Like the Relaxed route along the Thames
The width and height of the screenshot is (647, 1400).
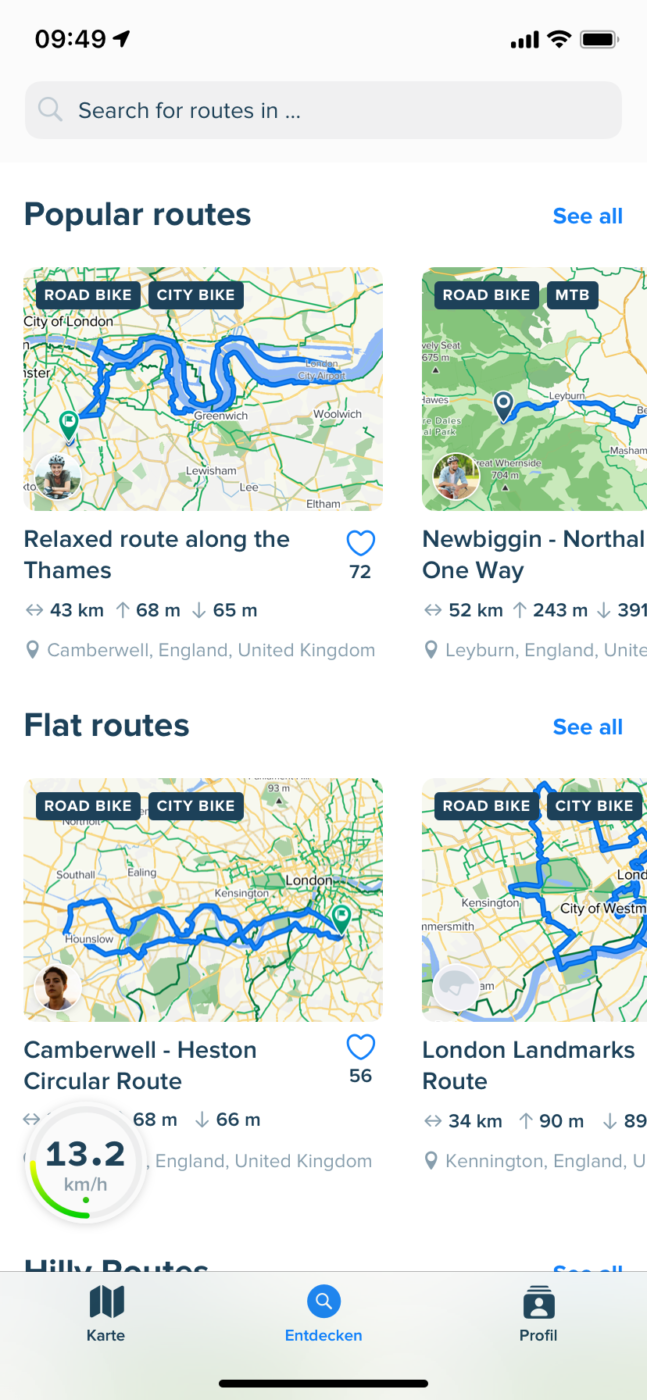coord(360,543)
